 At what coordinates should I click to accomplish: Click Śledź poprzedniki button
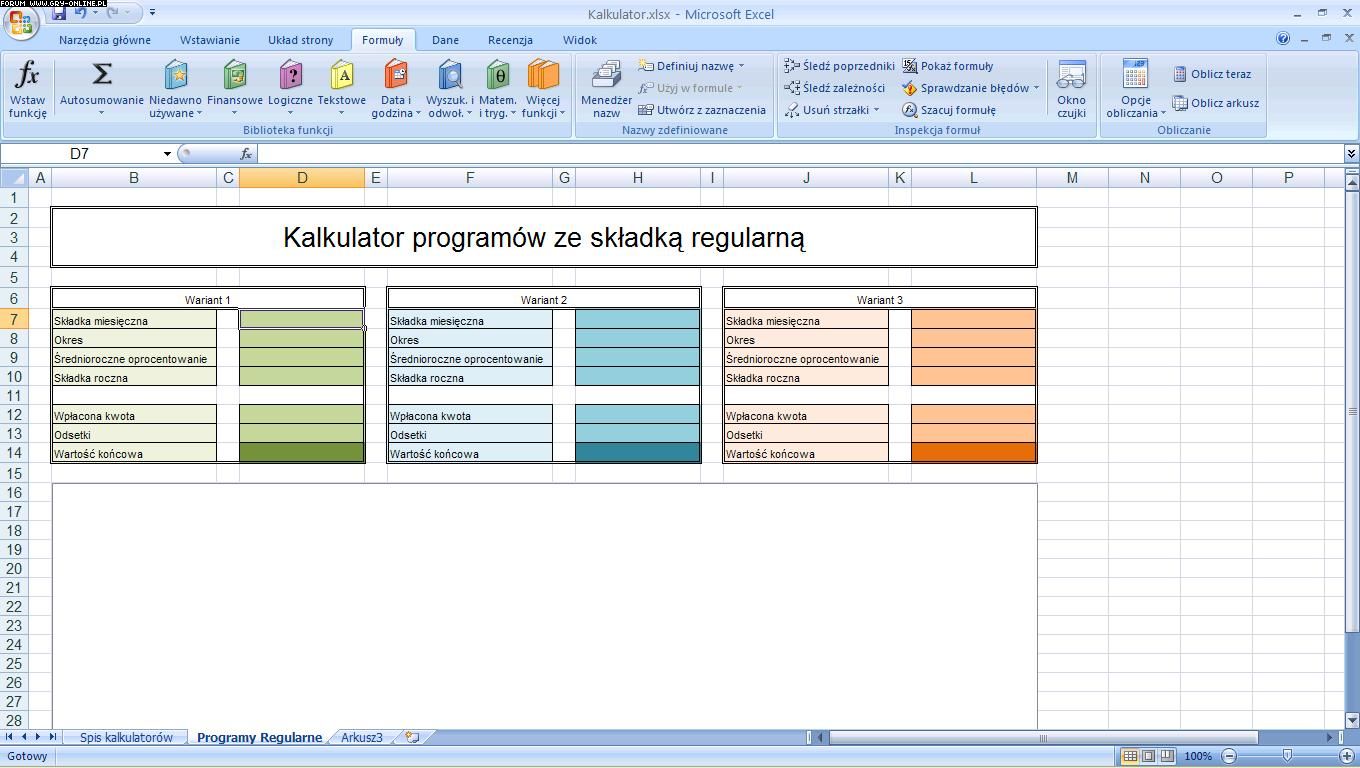coord(839,66)
